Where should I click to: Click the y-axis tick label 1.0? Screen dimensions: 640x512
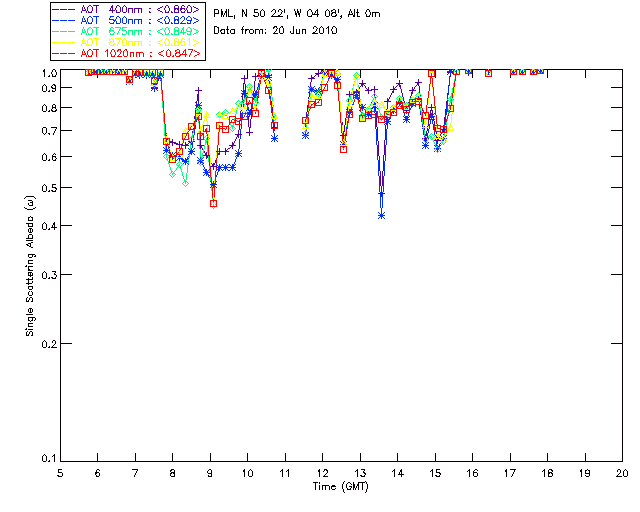(47, 73)
